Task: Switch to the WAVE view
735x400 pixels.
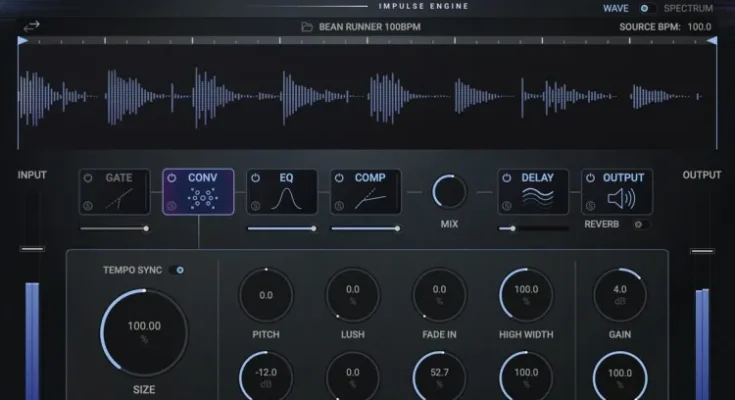Action: pyautogui.click(x=616, y=8)
